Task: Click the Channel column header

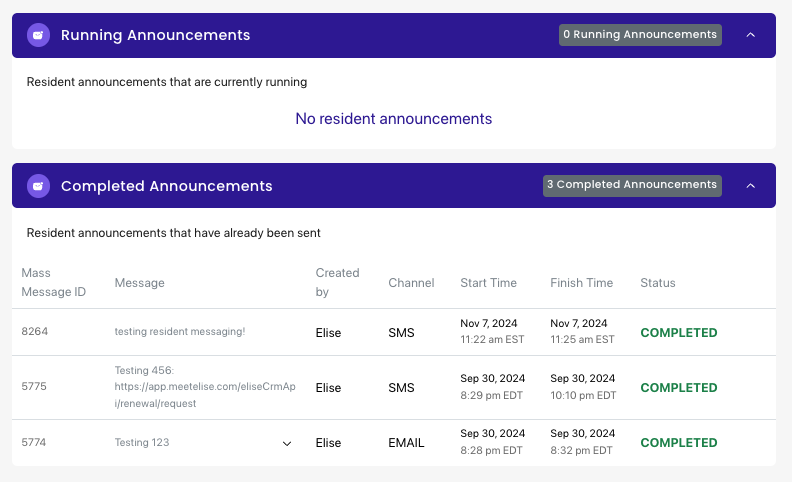Action: (411, 283)
